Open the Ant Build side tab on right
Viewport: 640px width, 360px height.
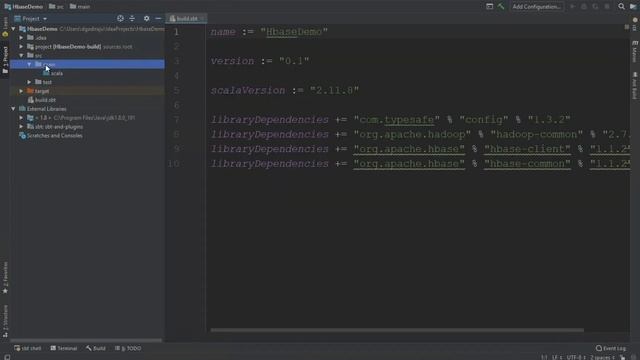[x=635, y=86]
